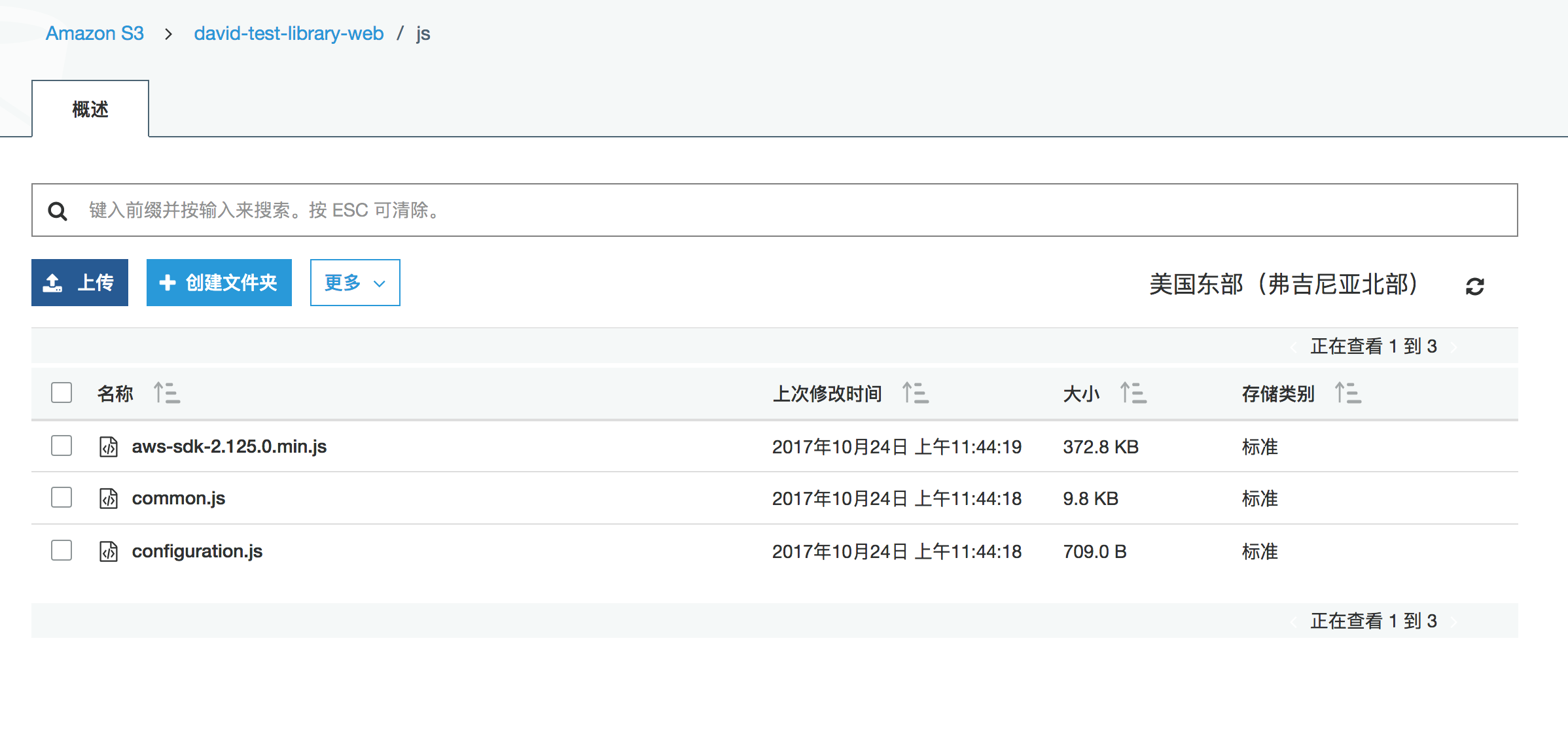
Task: Click the 上传 upload button
Action: (x=80, y=283)
